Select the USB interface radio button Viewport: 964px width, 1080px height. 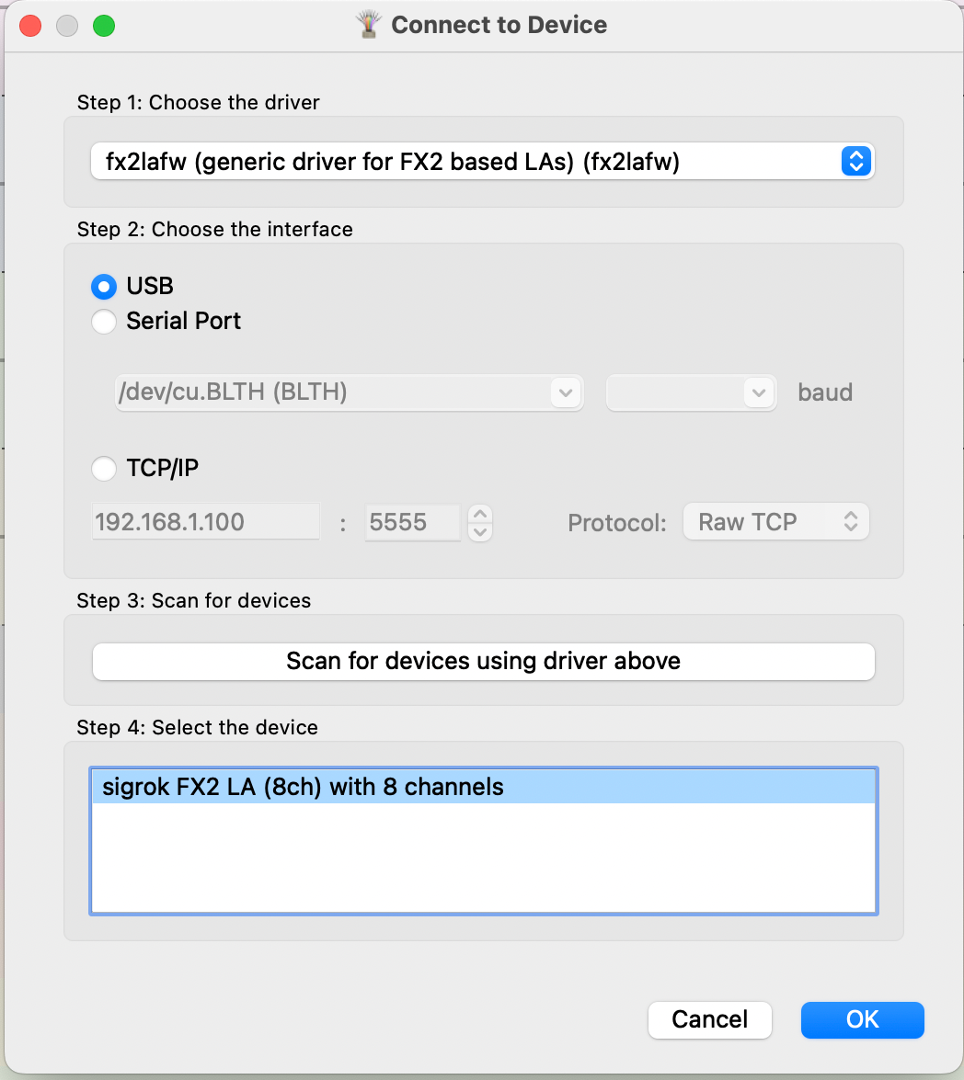pyautogui.click(x=104, y=287)
